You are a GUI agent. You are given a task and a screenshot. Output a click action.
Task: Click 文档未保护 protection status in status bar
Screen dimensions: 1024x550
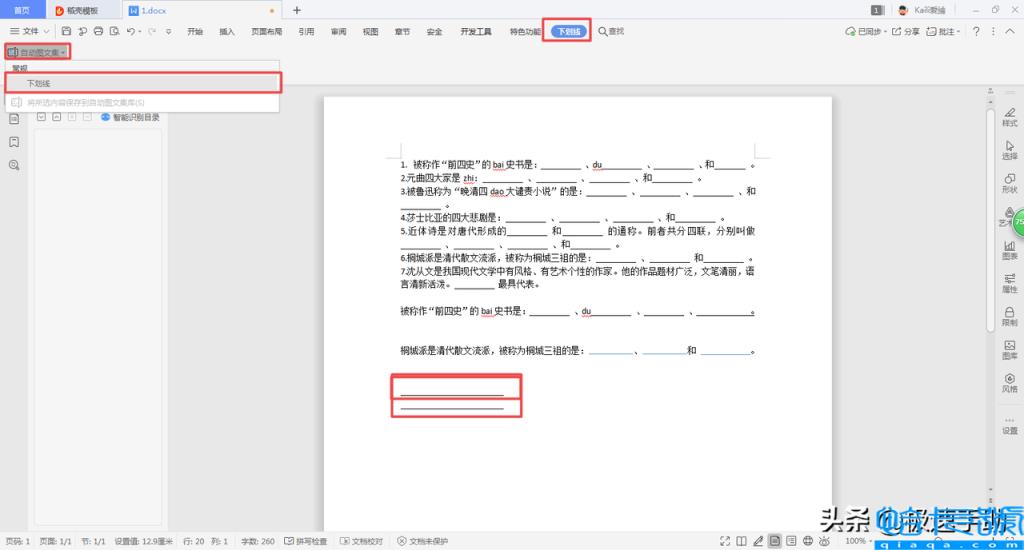pos(423,541)
